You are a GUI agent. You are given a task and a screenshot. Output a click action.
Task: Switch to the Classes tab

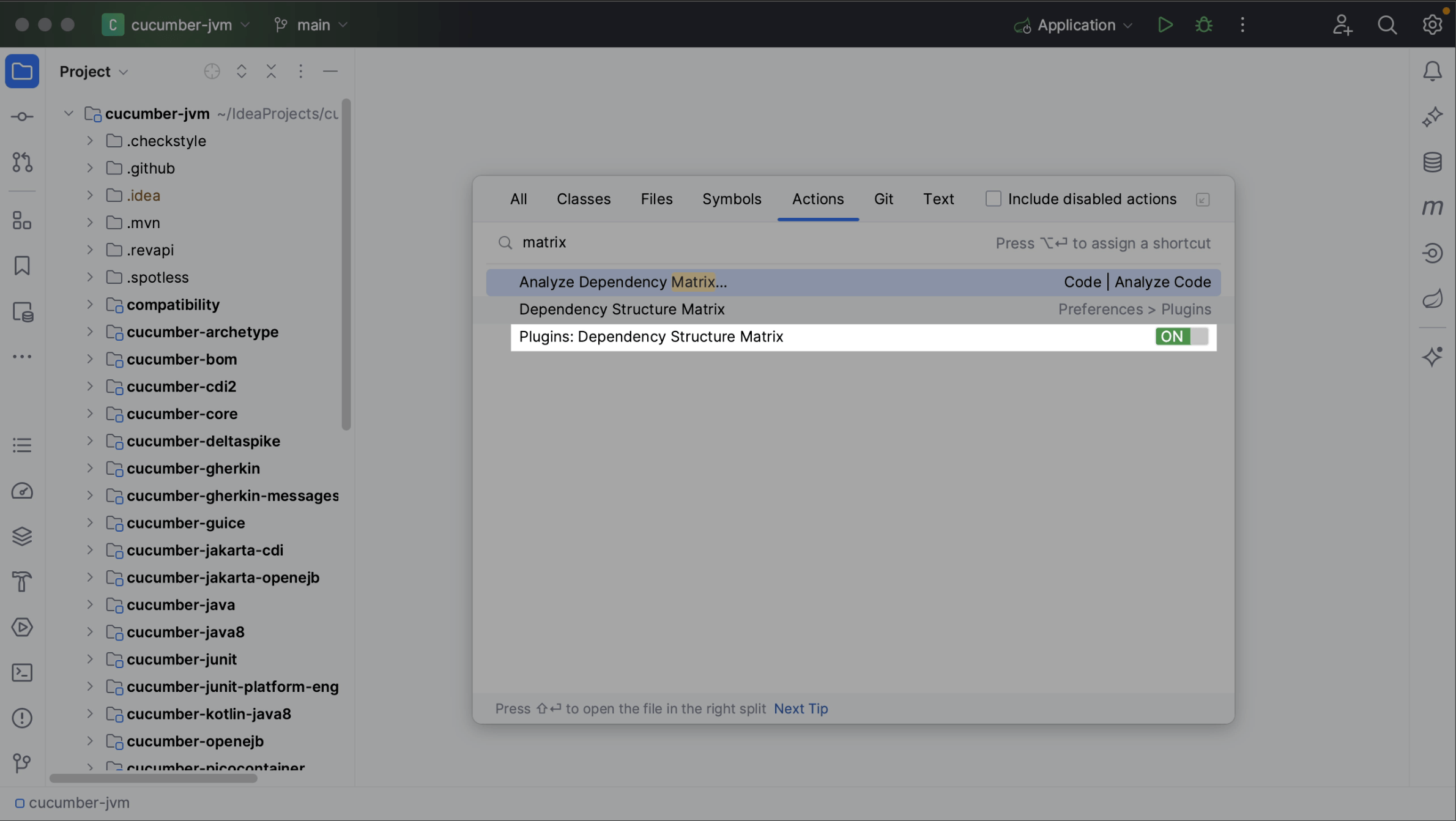(583, 198)
